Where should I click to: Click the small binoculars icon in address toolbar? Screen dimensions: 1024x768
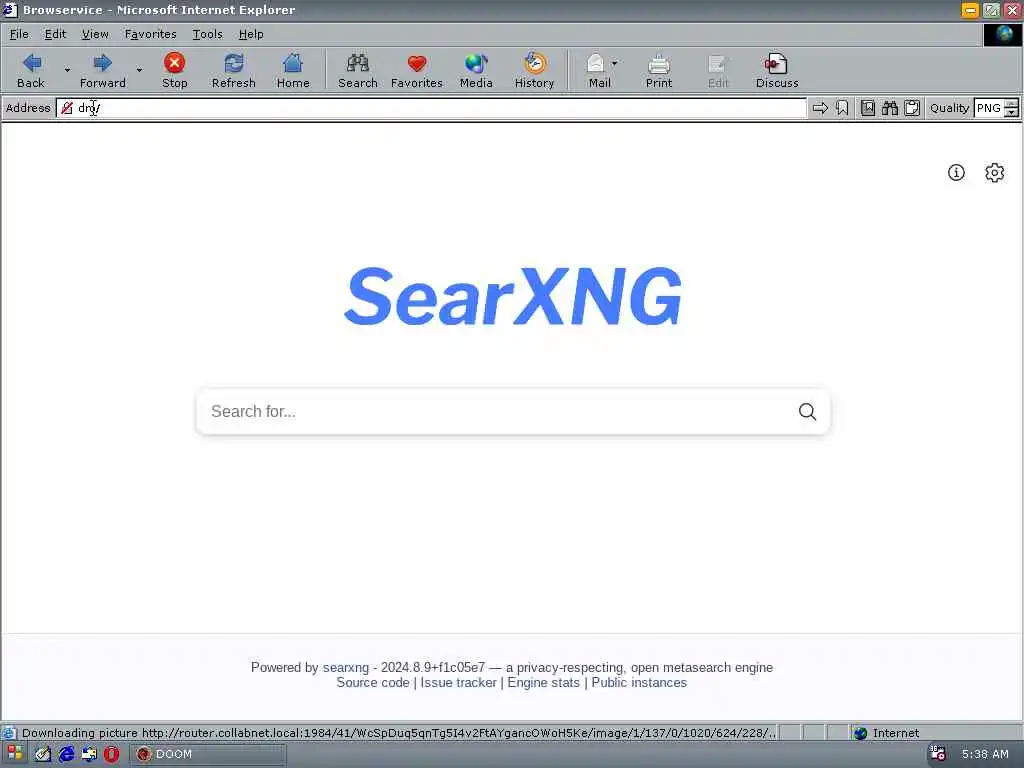(x=889, y=108)
